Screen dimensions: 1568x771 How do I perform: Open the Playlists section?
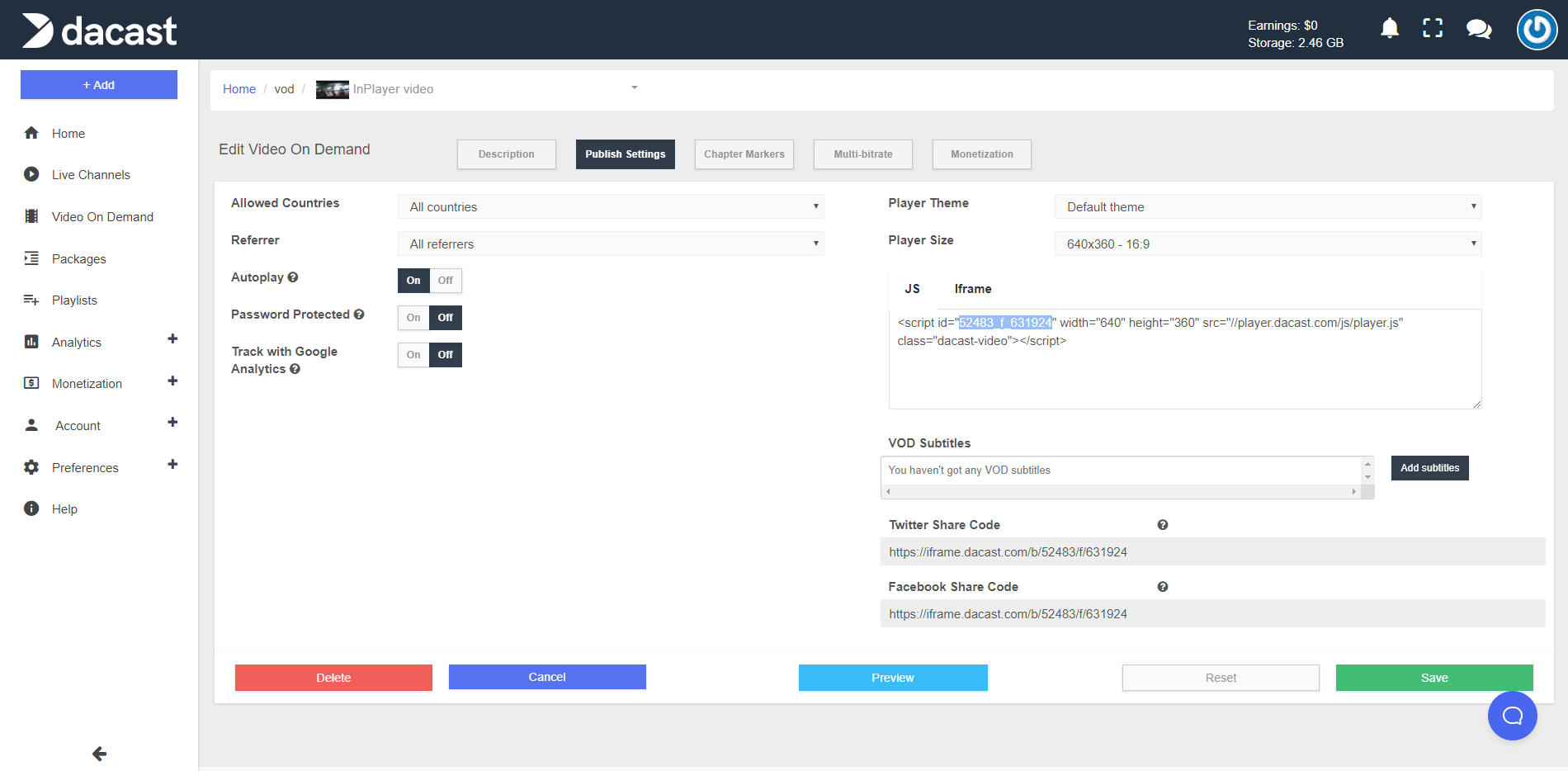click(74, 300)
